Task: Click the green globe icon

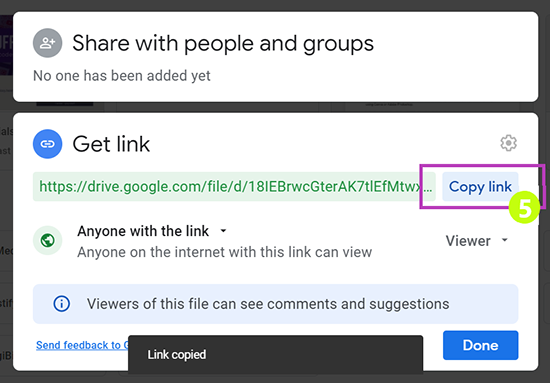Action: pyautogui.click(x=47, y=240)
